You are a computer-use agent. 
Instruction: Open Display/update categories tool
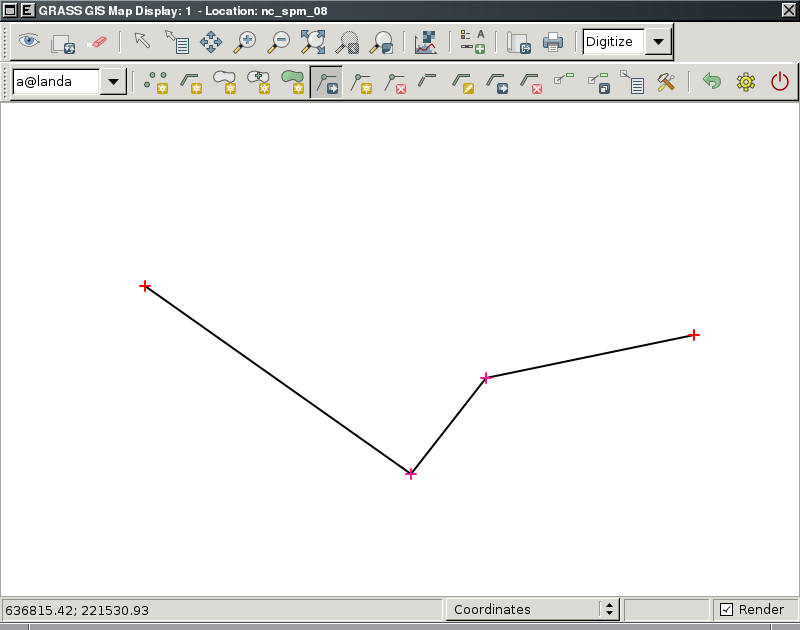click(564, 78)
